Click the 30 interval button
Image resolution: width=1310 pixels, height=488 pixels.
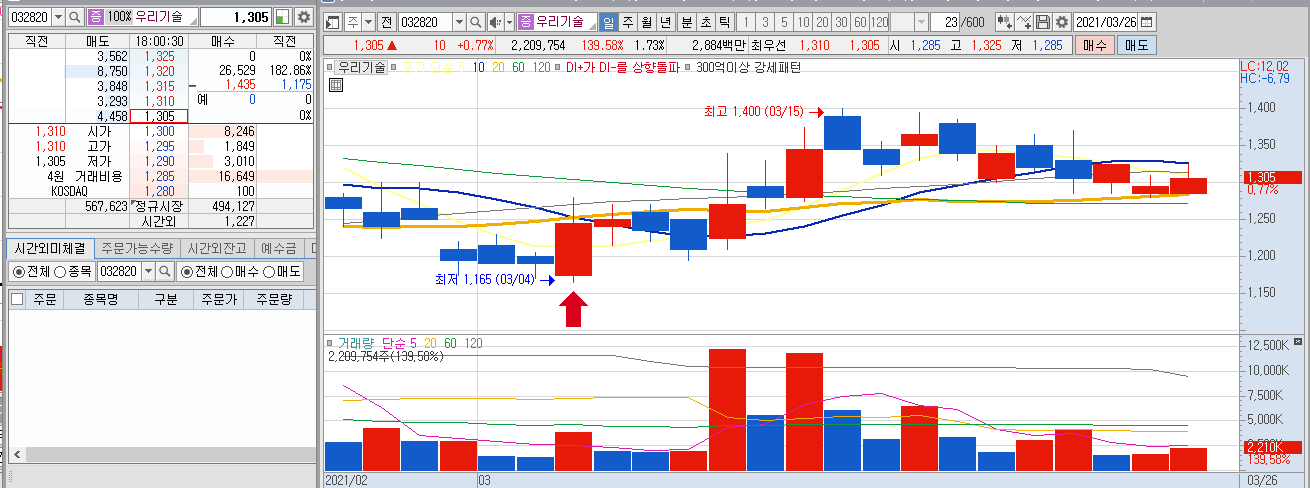[x=841, y=22]
